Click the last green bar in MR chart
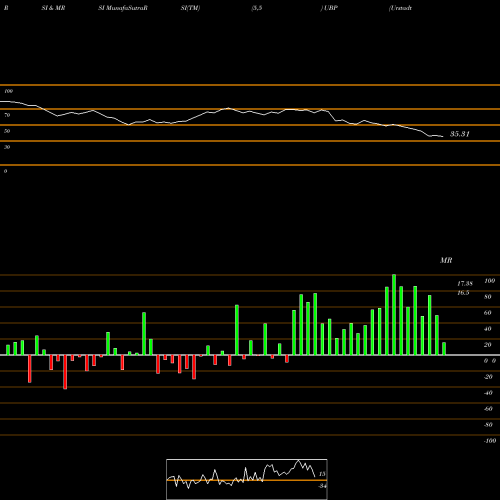Image resolution: width=500 pixels, height=500 pixels. pos(444,349)
